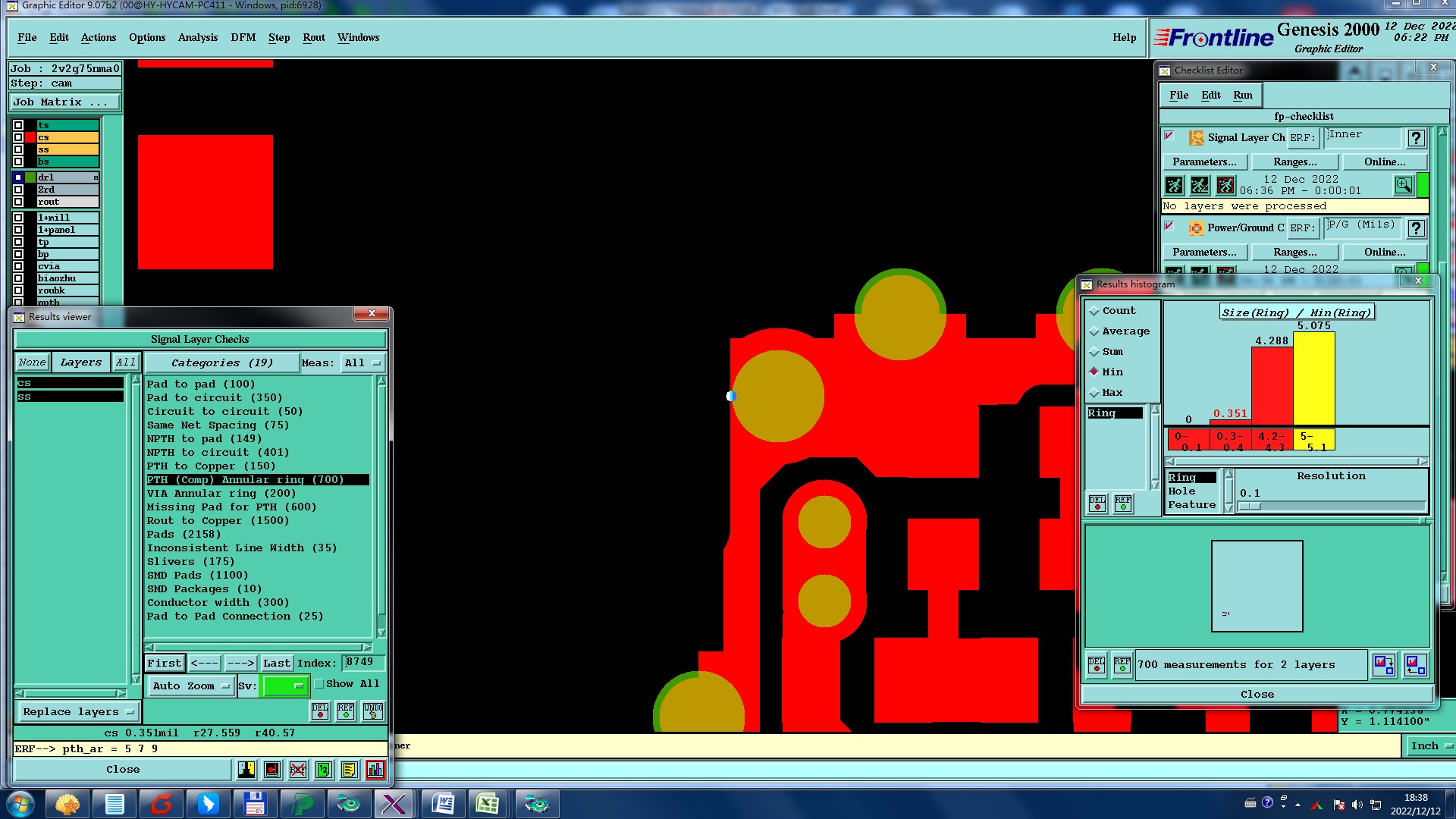
Task: Open Run menu in Checklist Editor
Action: tap(1243, 96)
